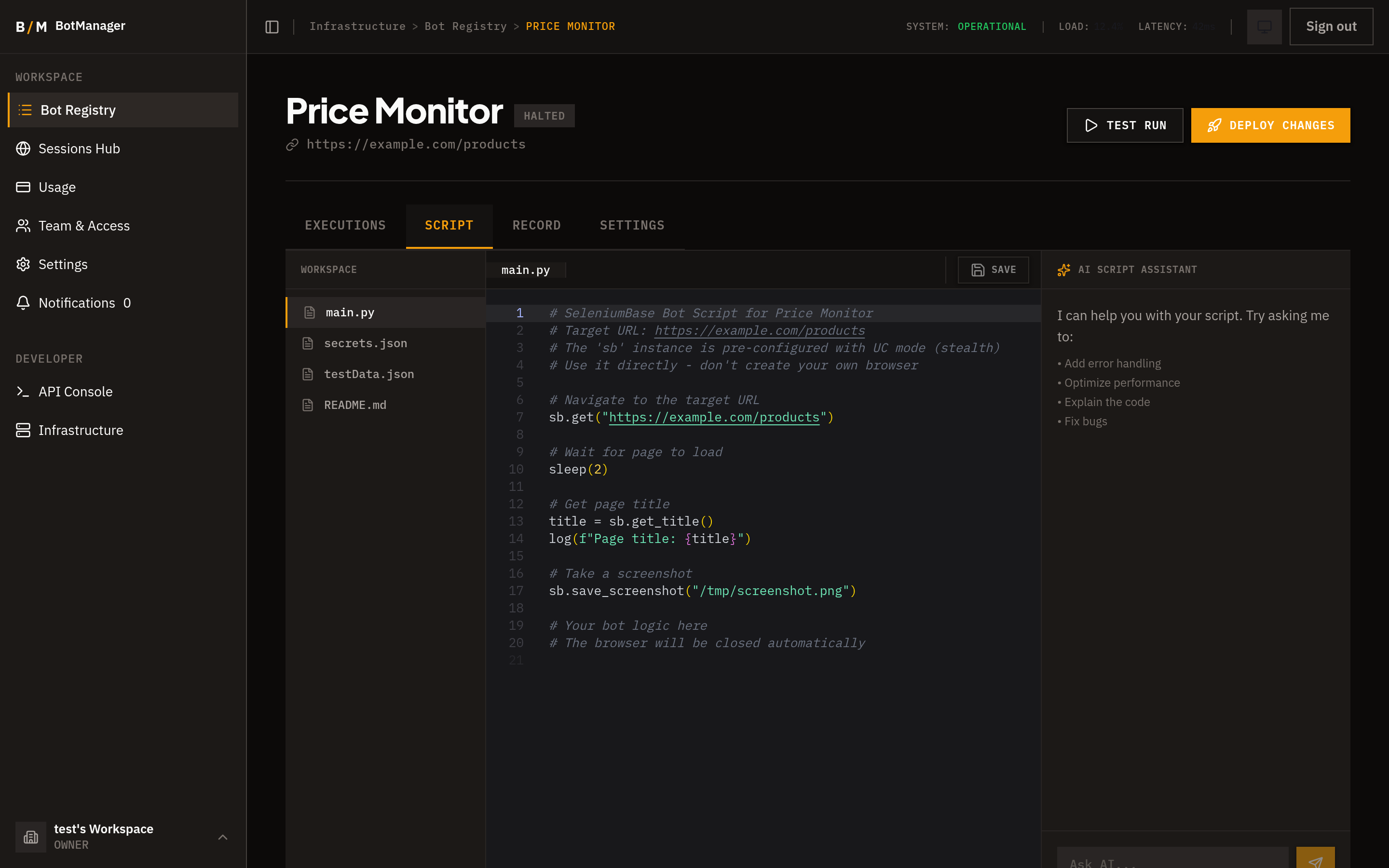Open the secrets.json file
Image resolution: width=1389 pixels, height=868 pixels.
pos(366,343)
